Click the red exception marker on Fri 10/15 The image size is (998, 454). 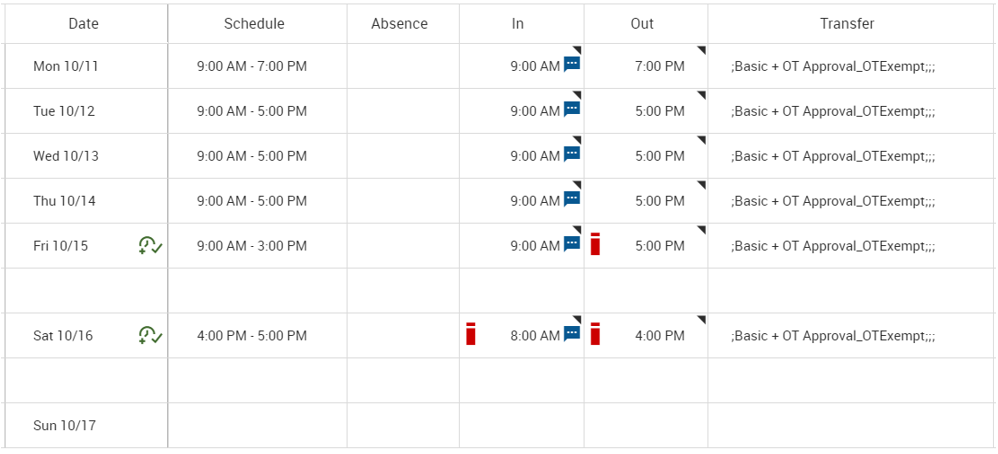click(x=595, y=244)
